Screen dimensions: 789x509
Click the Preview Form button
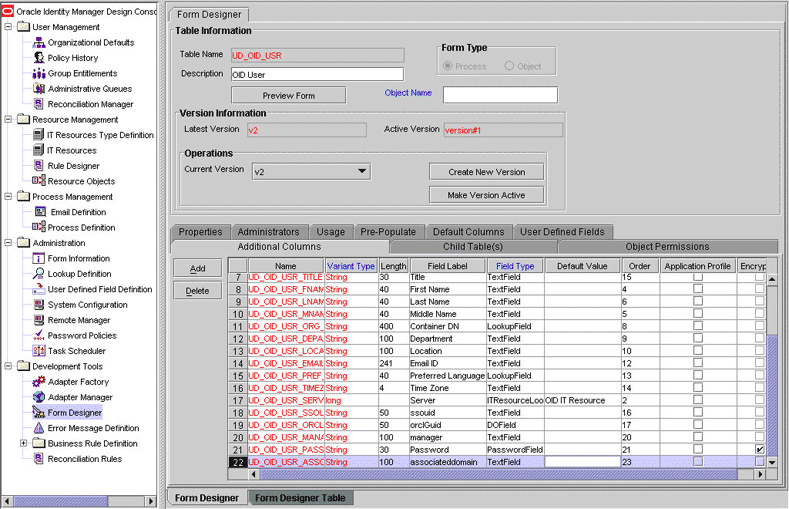click(x=288, y=95)
